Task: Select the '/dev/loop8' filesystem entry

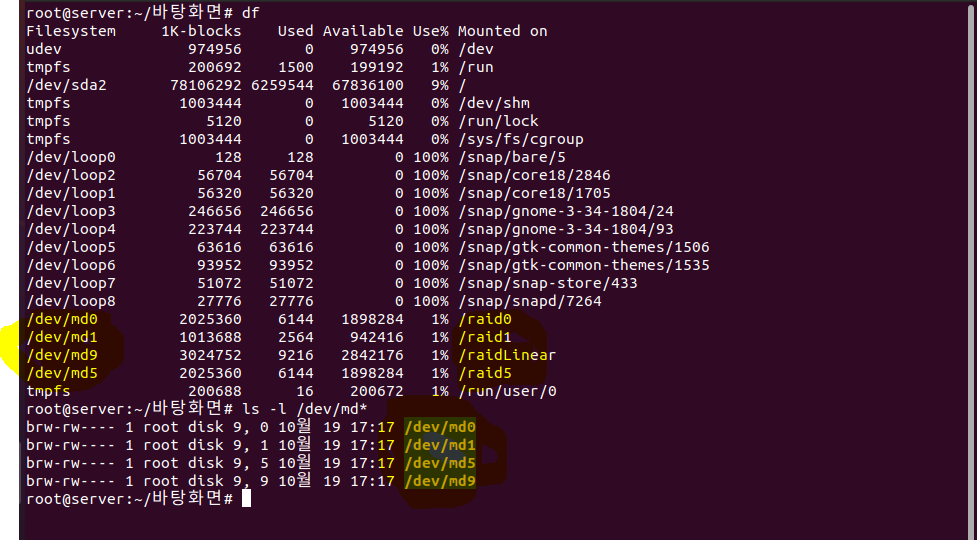Action: point(71,301)
